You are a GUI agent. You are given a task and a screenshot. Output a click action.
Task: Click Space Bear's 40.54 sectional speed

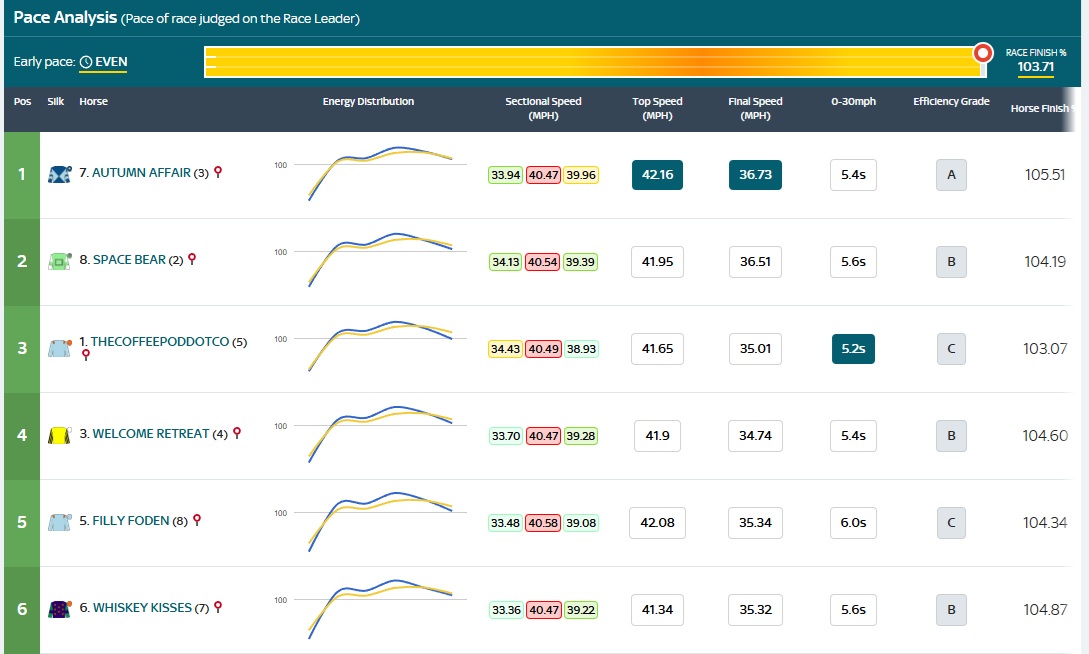pyautogui.click(x=543, y=262)
